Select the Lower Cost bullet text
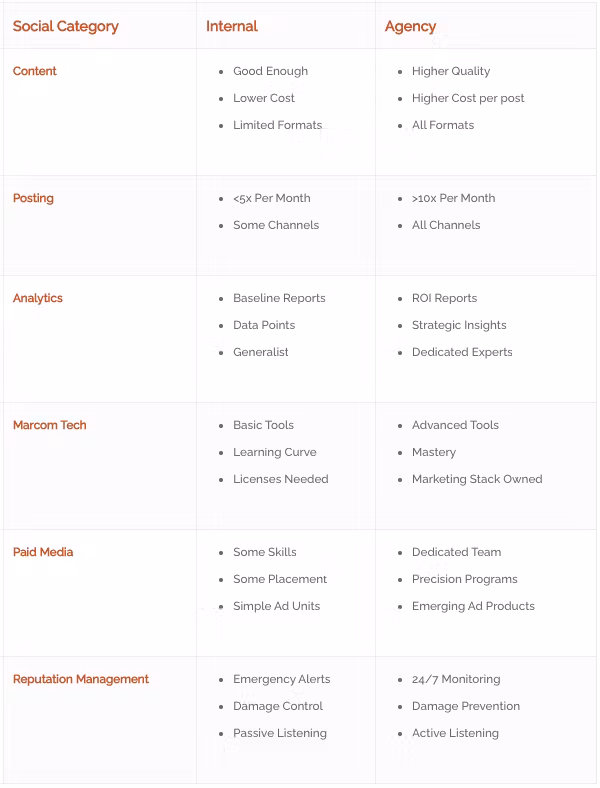The image size is (600, 788). click(264, 98)
